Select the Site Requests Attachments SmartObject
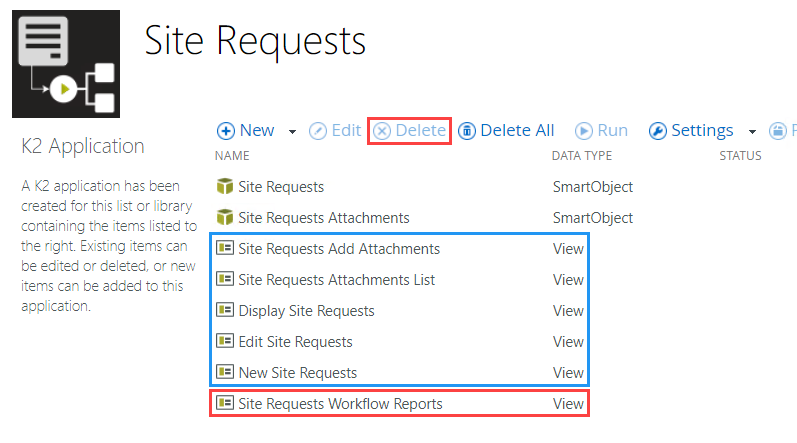The image size is (797, 443). pyautogui.click(x=323, y=218)
